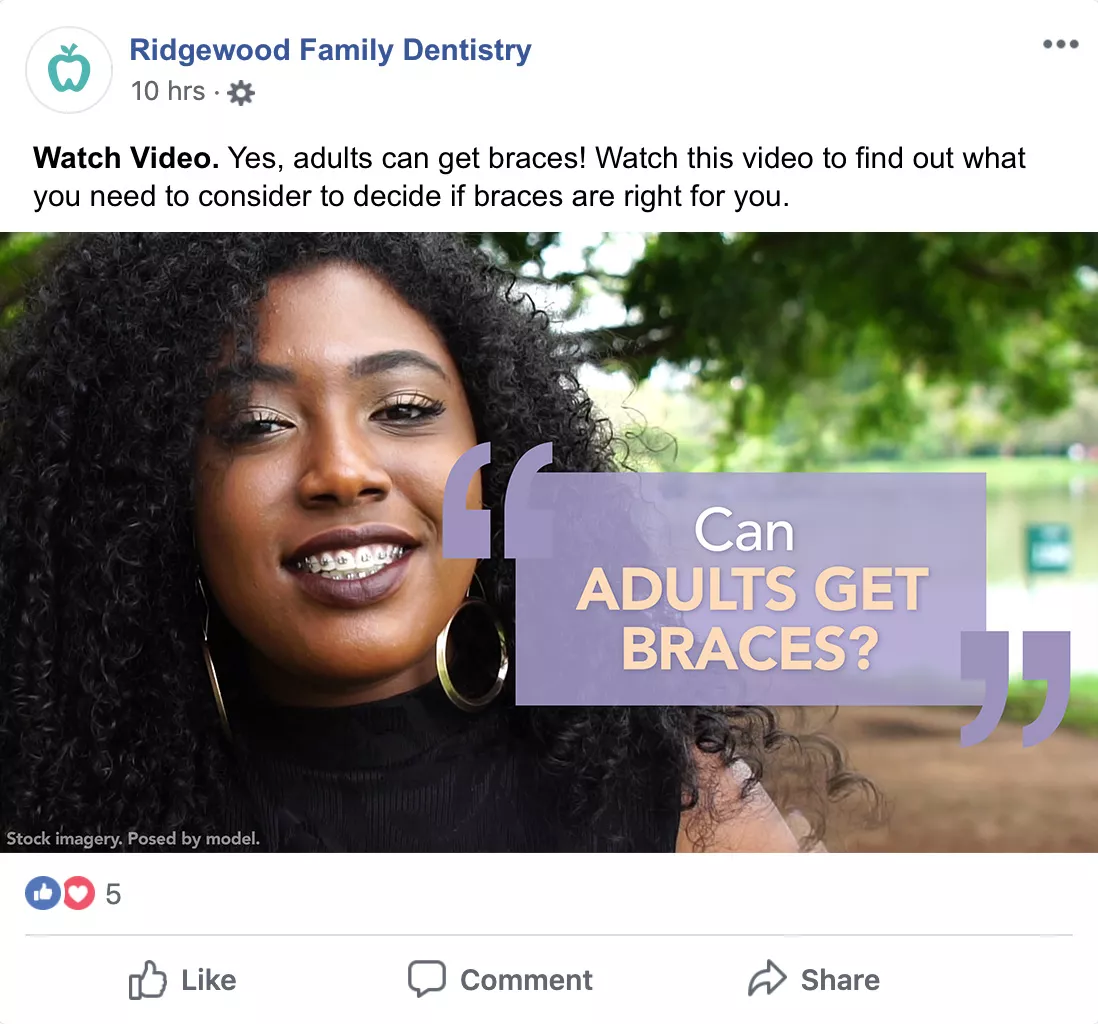Click the Share button
Screen dimensions: 1098x1024
pos(814,980)
